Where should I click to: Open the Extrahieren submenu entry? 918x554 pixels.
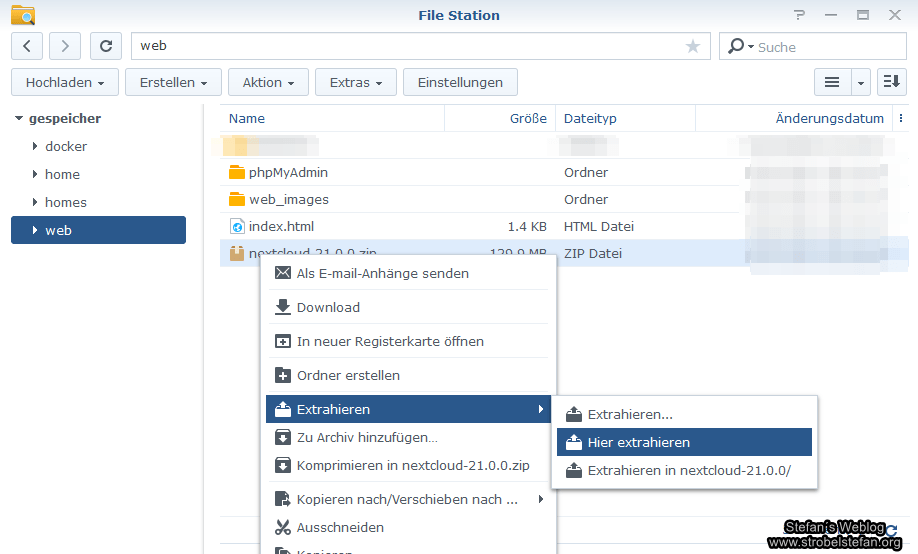(x=408, y=409)
